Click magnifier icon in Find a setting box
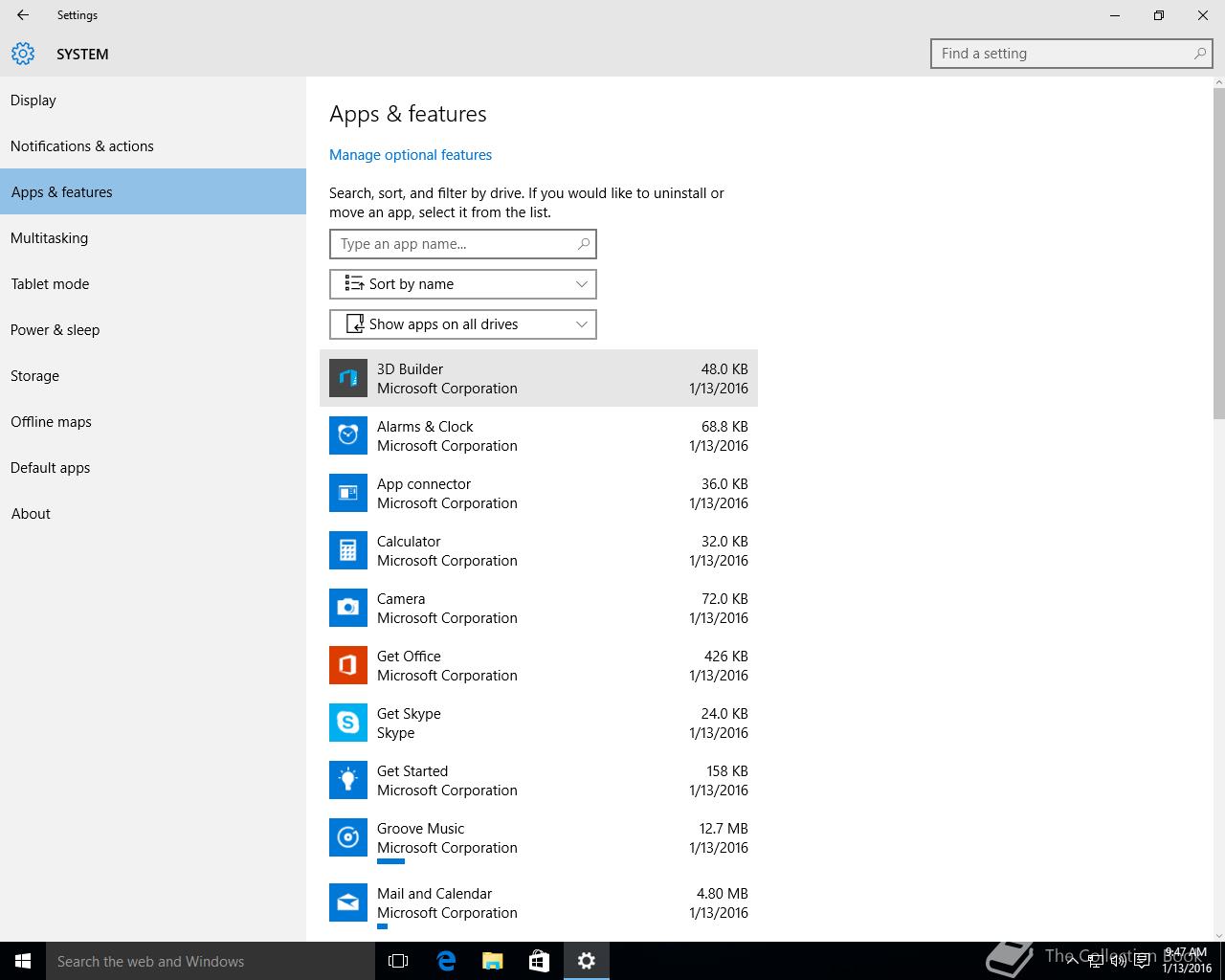This screenshot has height=980, width=1225. (x=1199, y=54)
